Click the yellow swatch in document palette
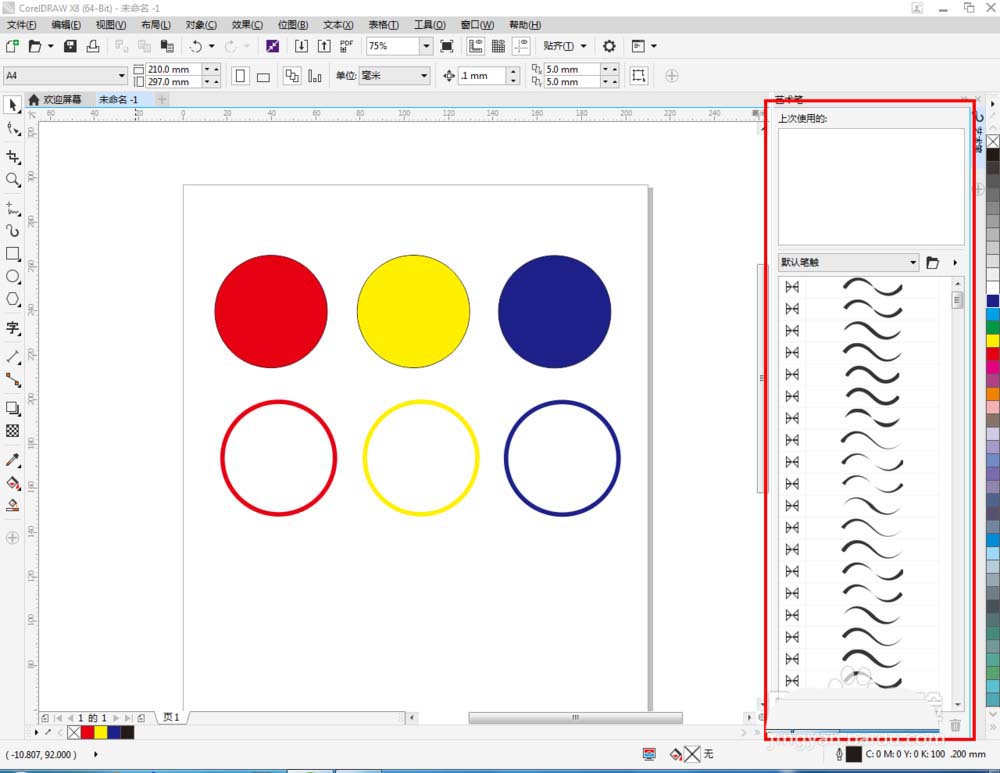The height and width of the screenshot is (773, 1000). click(x=101, y=732)
